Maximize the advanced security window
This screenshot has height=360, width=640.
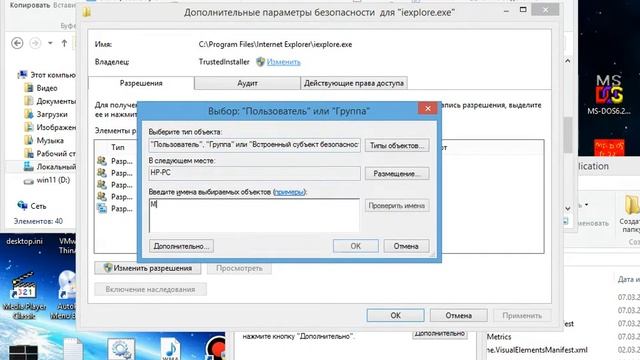(523, 9)
